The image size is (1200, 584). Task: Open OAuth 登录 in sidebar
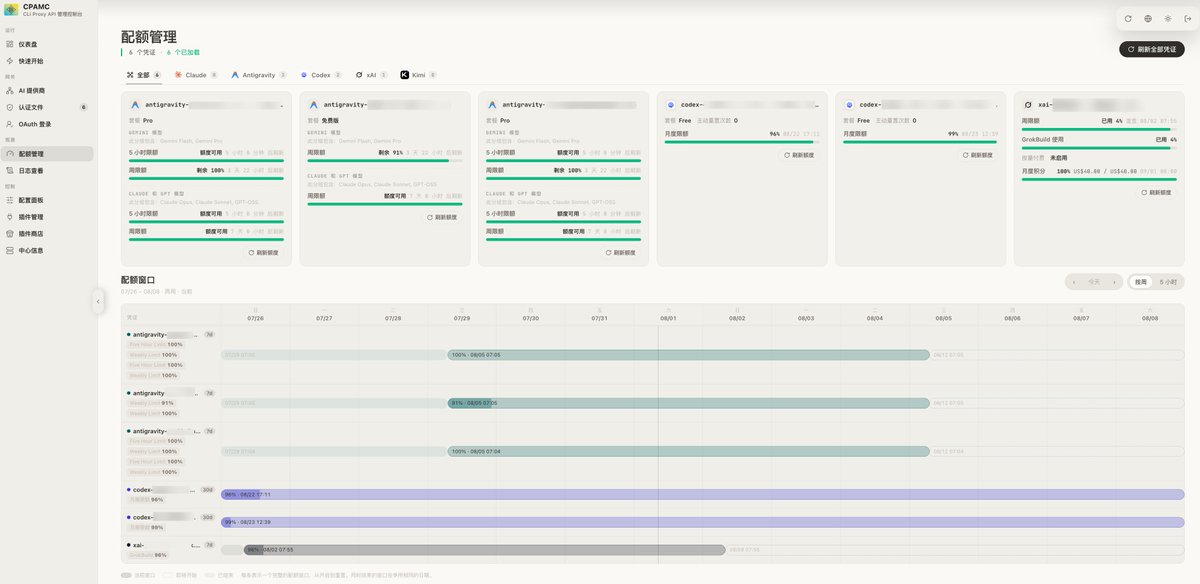(47, 124)
